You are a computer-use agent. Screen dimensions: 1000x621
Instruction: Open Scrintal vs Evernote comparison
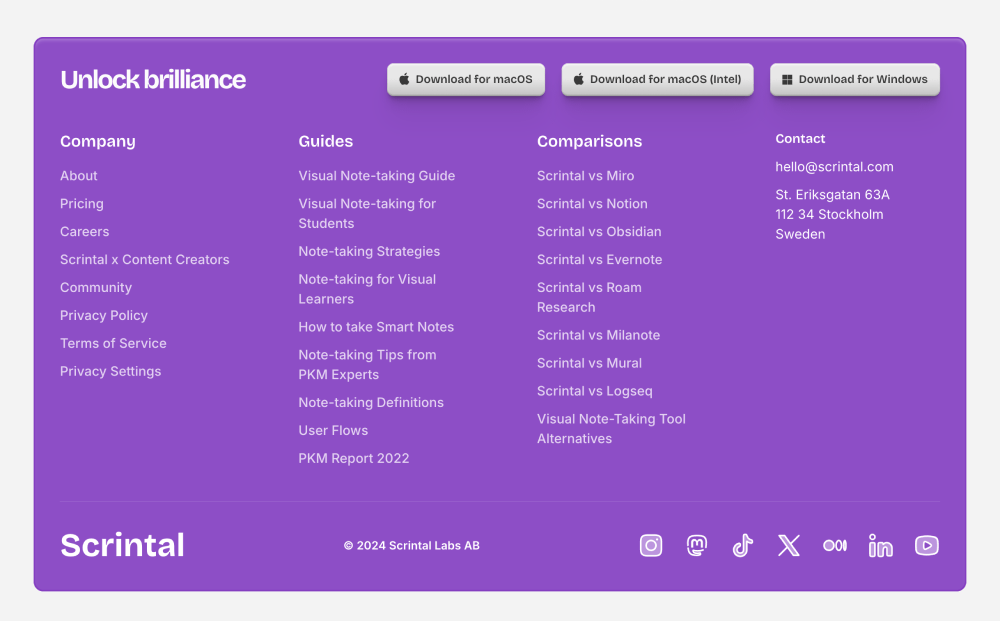click(599, 259)
